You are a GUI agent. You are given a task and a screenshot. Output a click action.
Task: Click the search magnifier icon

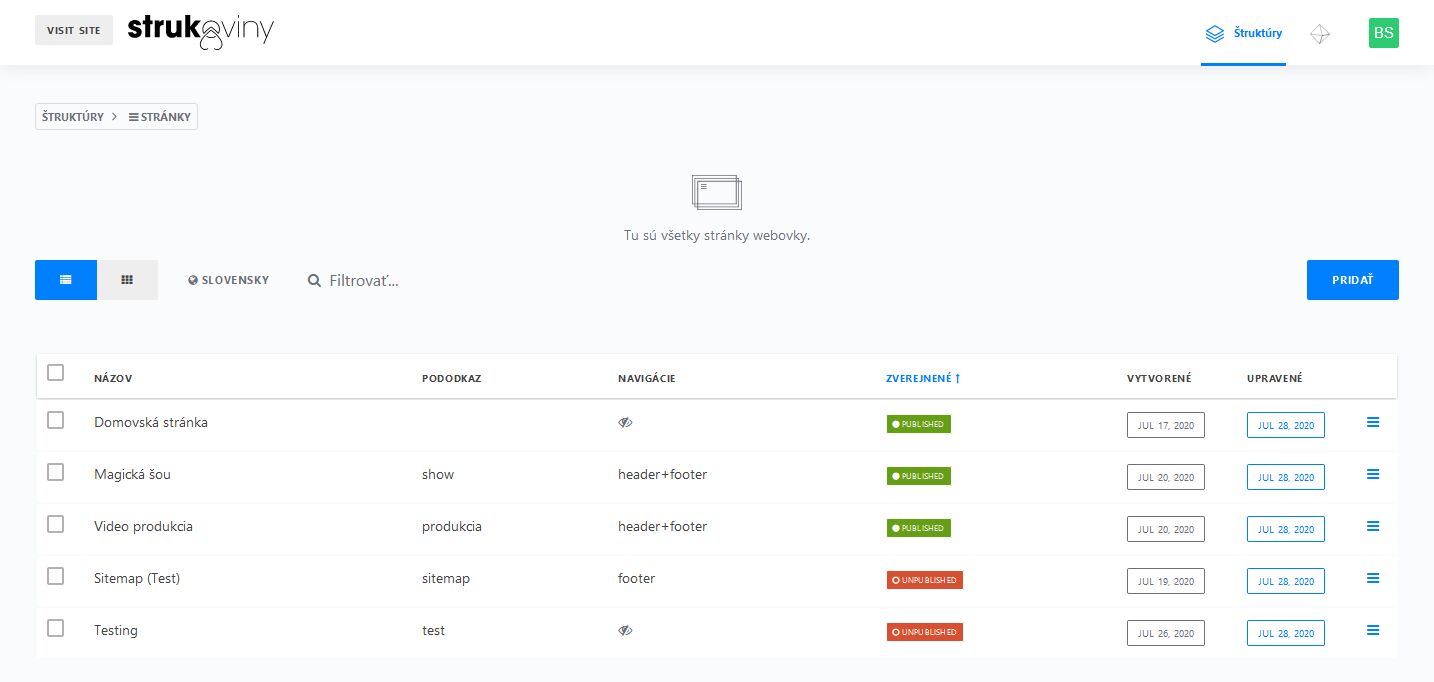(315, 281)
